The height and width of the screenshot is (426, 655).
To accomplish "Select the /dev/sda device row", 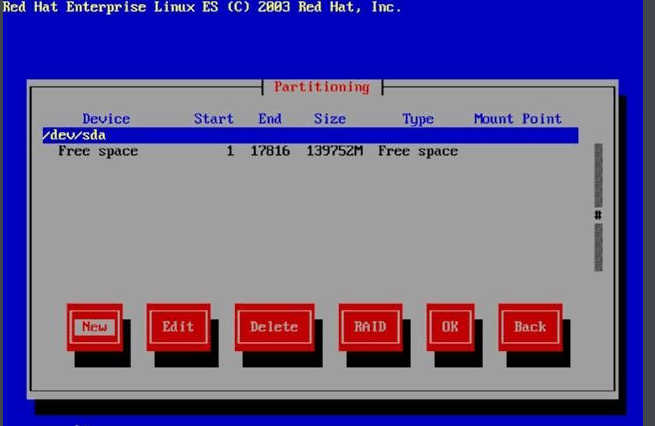I will 310,135.
